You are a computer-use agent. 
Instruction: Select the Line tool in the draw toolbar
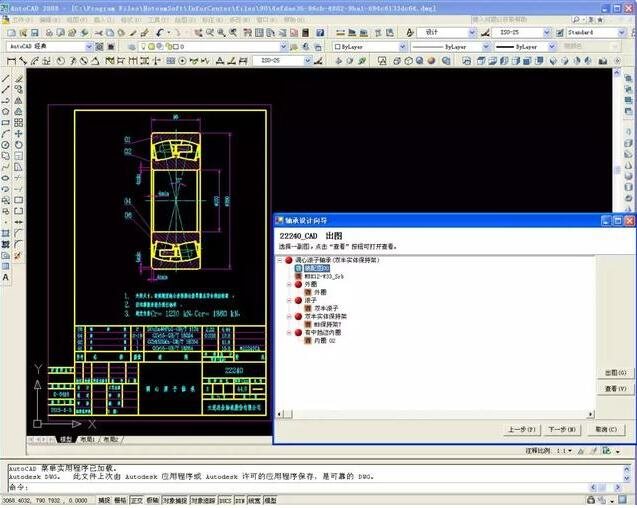pos(7,79)
